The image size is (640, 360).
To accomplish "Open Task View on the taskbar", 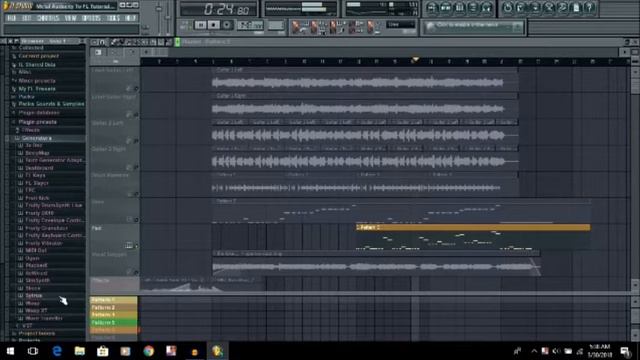I will point(33,351).
